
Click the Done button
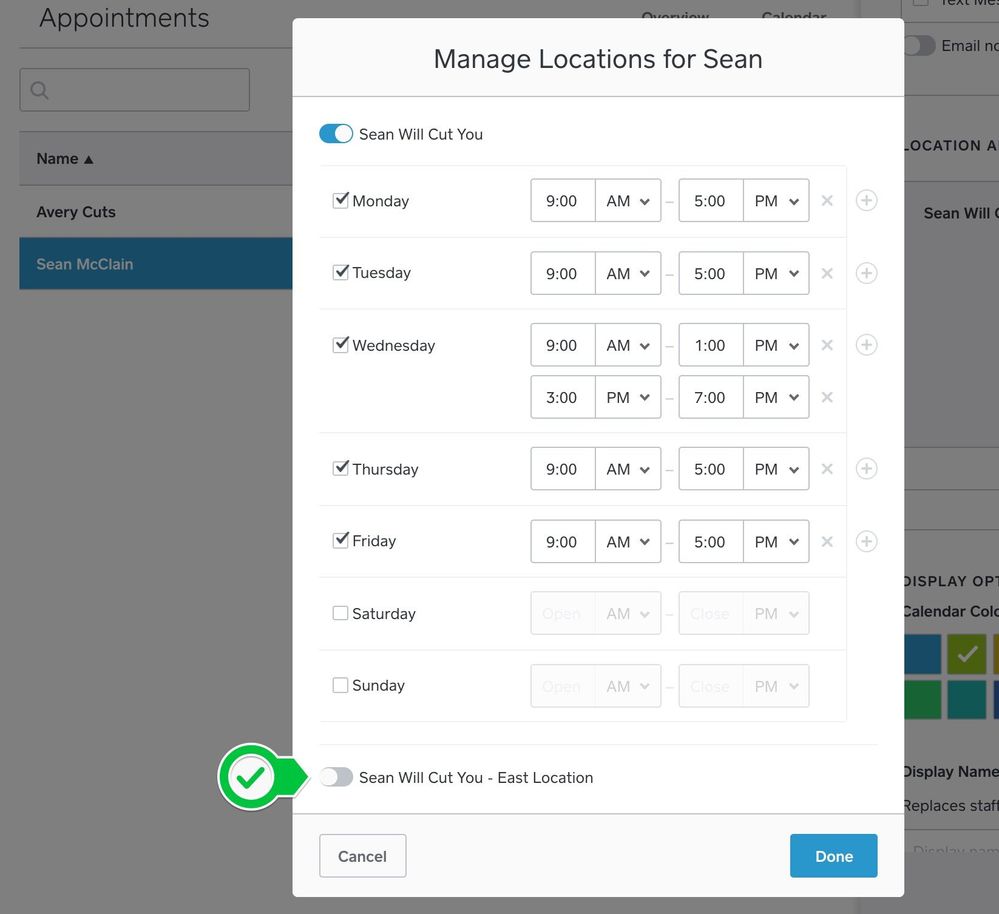pyautogui.click(x=833, y=856)
